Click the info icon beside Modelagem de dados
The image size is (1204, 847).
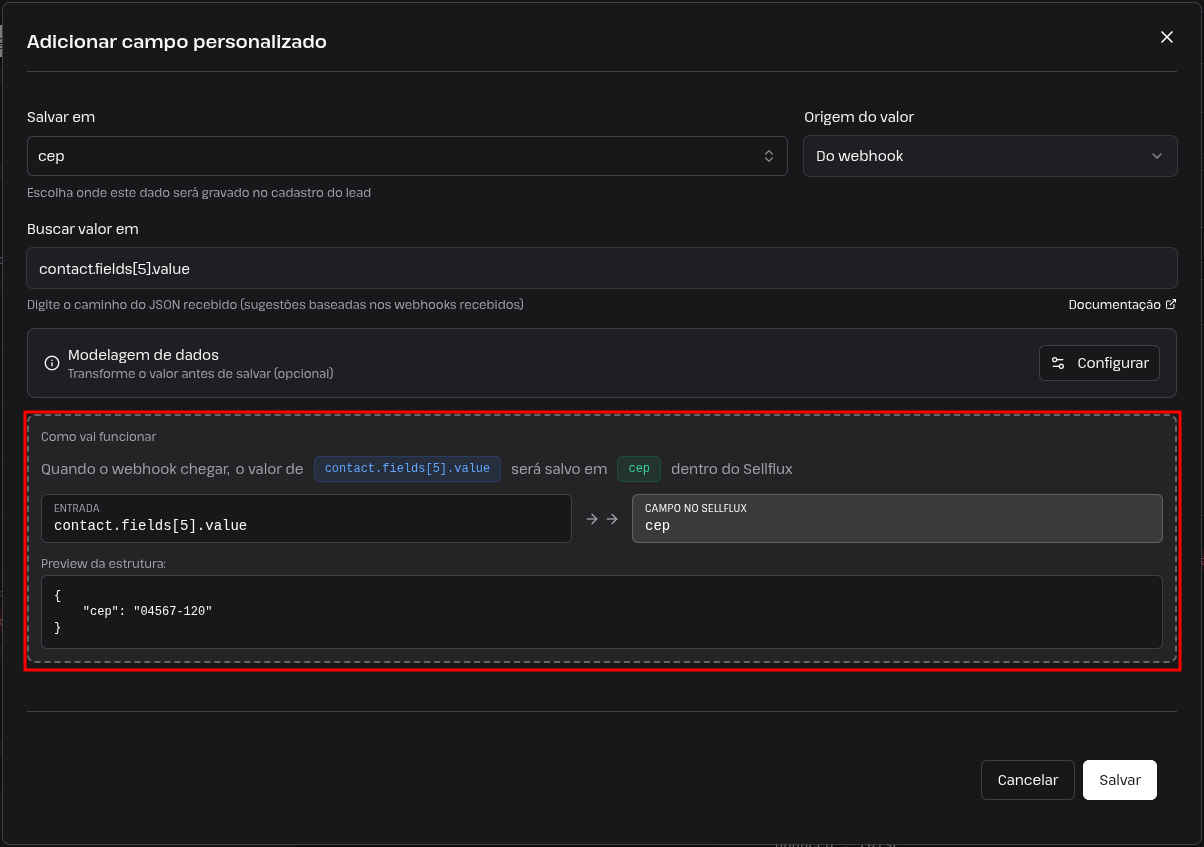[x=52, y=363]
